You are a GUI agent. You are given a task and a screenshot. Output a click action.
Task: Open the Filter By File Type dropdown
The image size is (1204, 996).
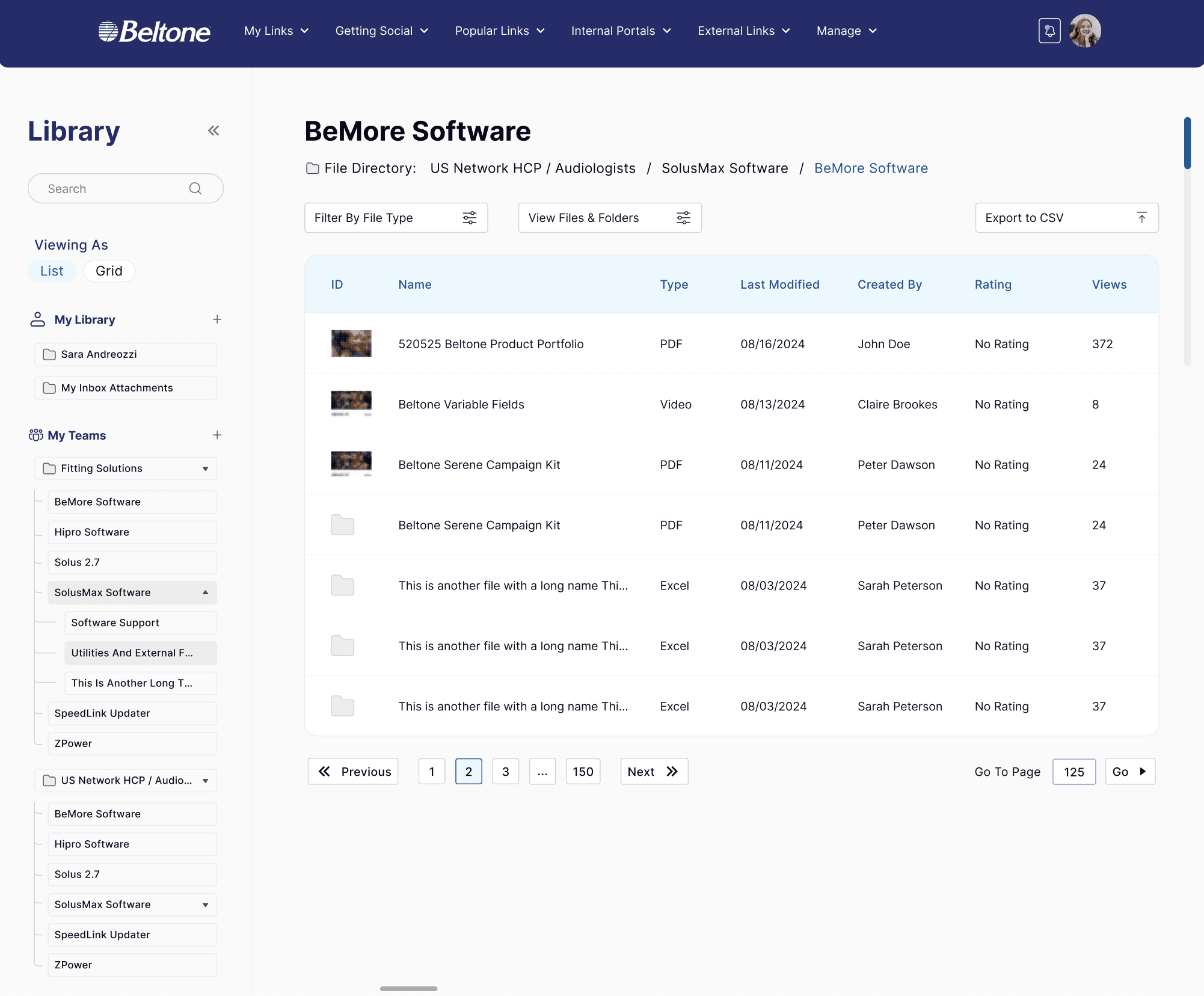396,218
